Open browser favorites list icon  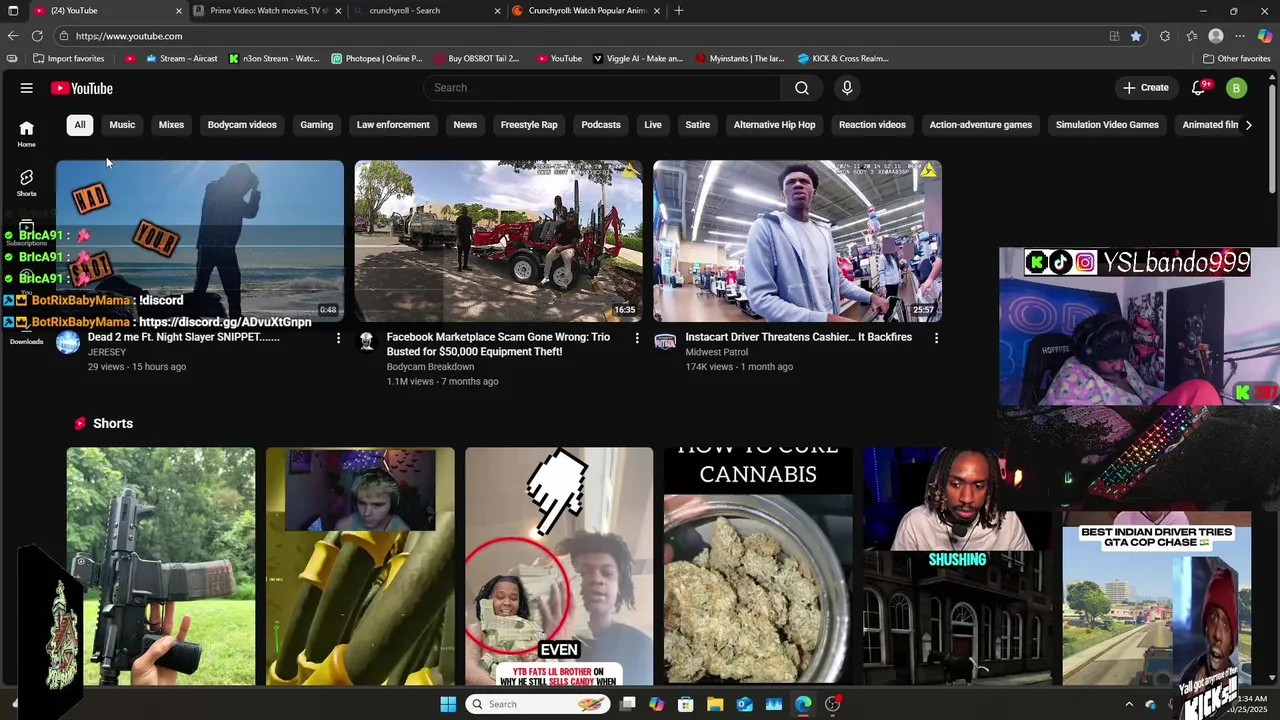tap(1191, 36)
